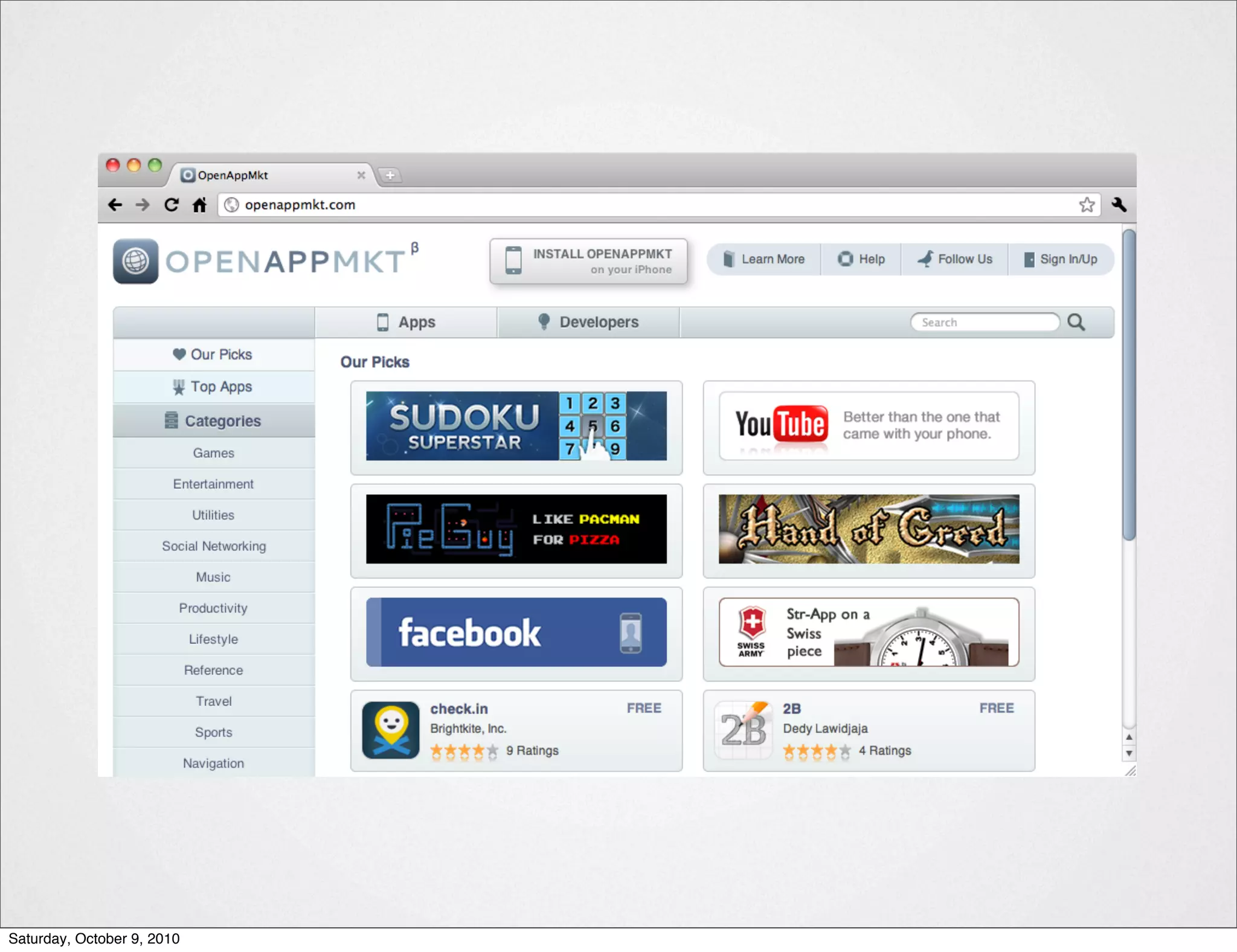Open the Travel category
Viewport: 1237px width, 952px height.
(x=213, y=701)
